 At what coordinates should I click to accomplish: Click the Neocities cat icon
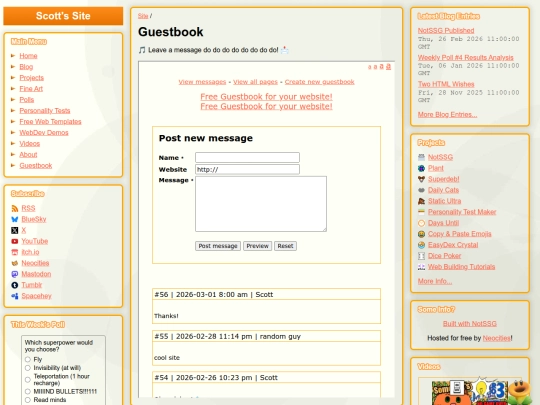click(x=14, y=263)
